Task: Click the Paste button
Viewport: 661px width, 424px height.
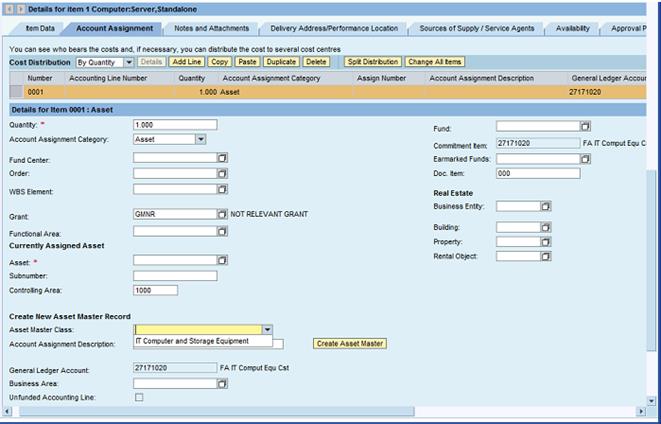Action: pos(247,62)
